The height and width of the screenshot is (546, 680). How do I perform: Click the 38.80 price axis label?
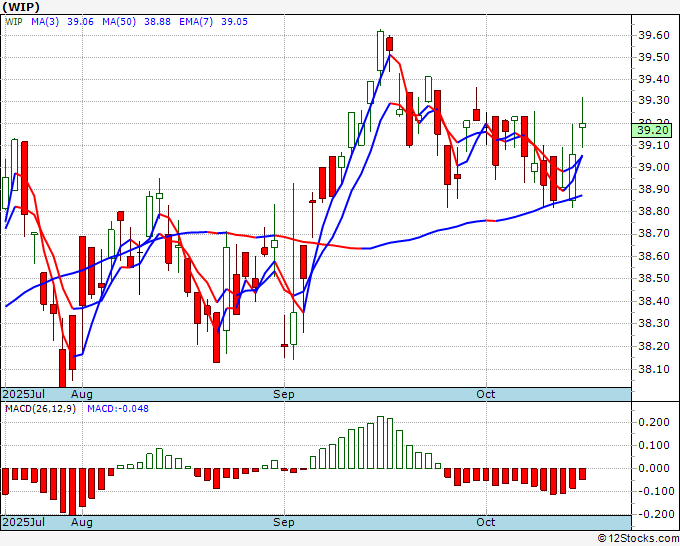click(654, 212)
